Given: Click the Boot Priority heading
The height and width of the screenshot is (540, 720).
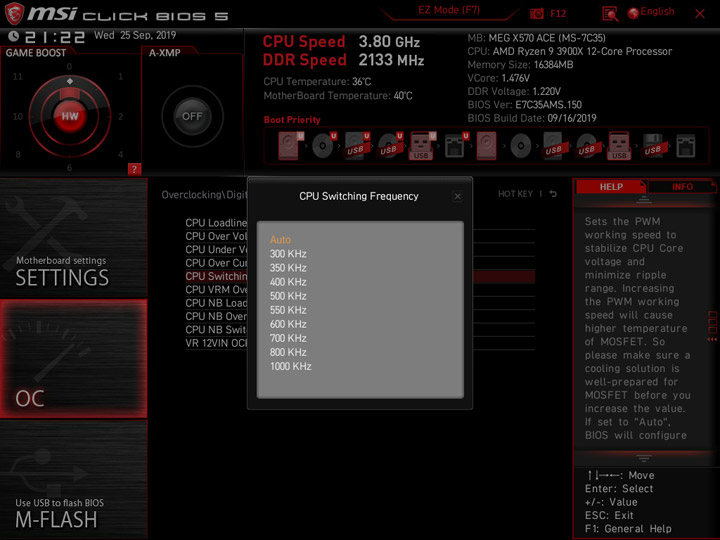Looking at the screenshot, I should pyautogui.click(x=292, y=120).
